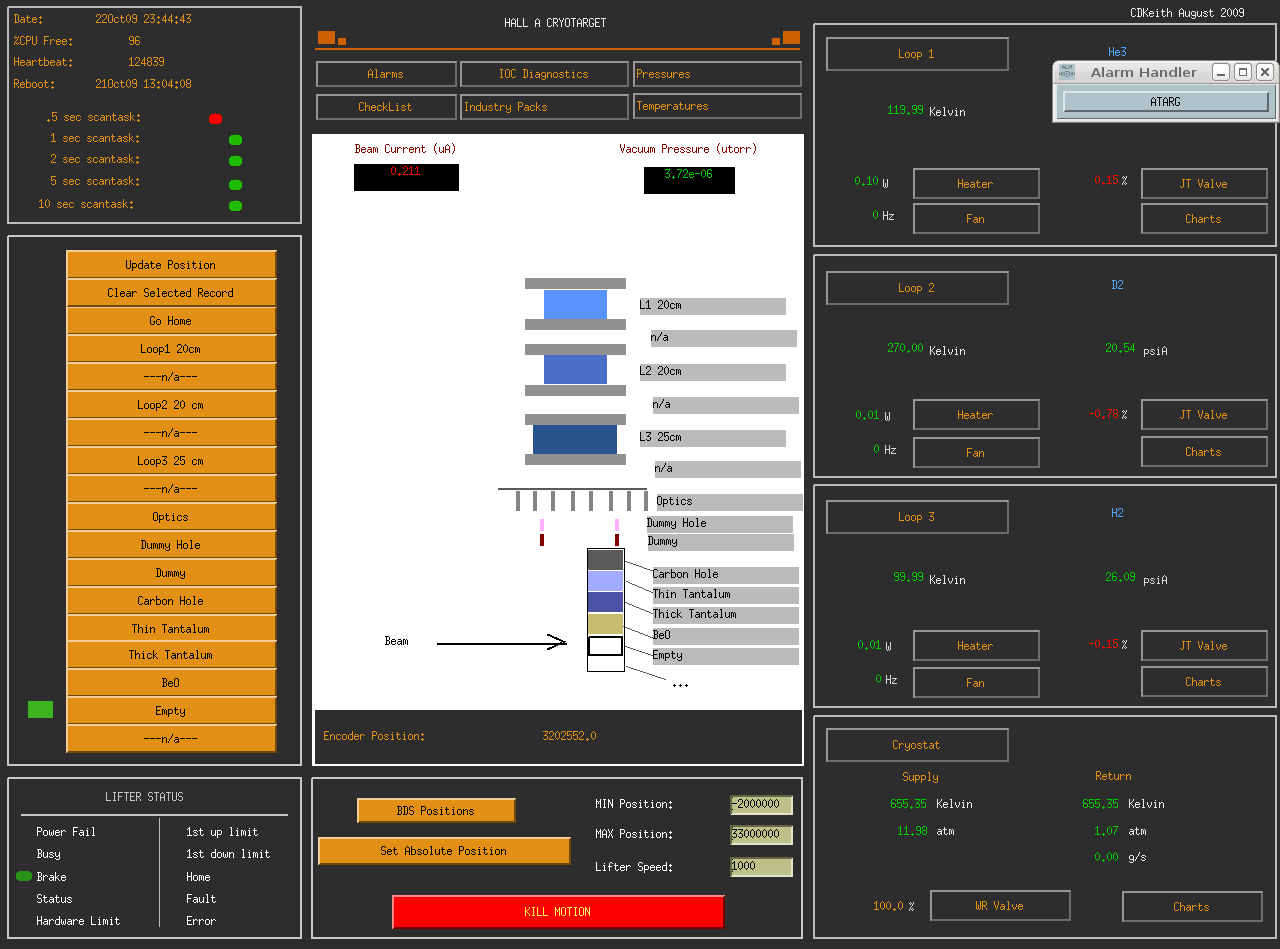Screen dimensions: 1280x949
Task: Click green indicator beside Empty button
Action: coord(40,710)
